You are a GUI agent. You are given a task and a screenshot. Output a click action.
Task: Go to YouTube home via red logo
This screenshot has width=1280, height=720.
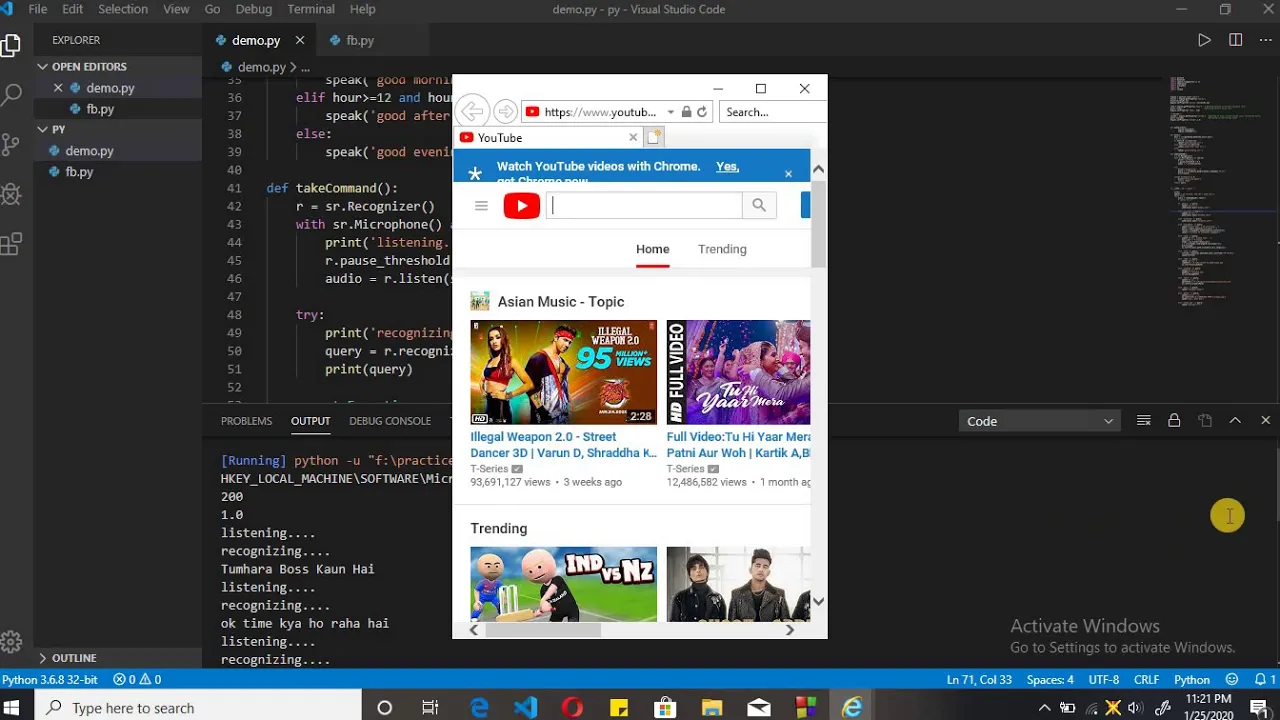click(x=522, y=206)
